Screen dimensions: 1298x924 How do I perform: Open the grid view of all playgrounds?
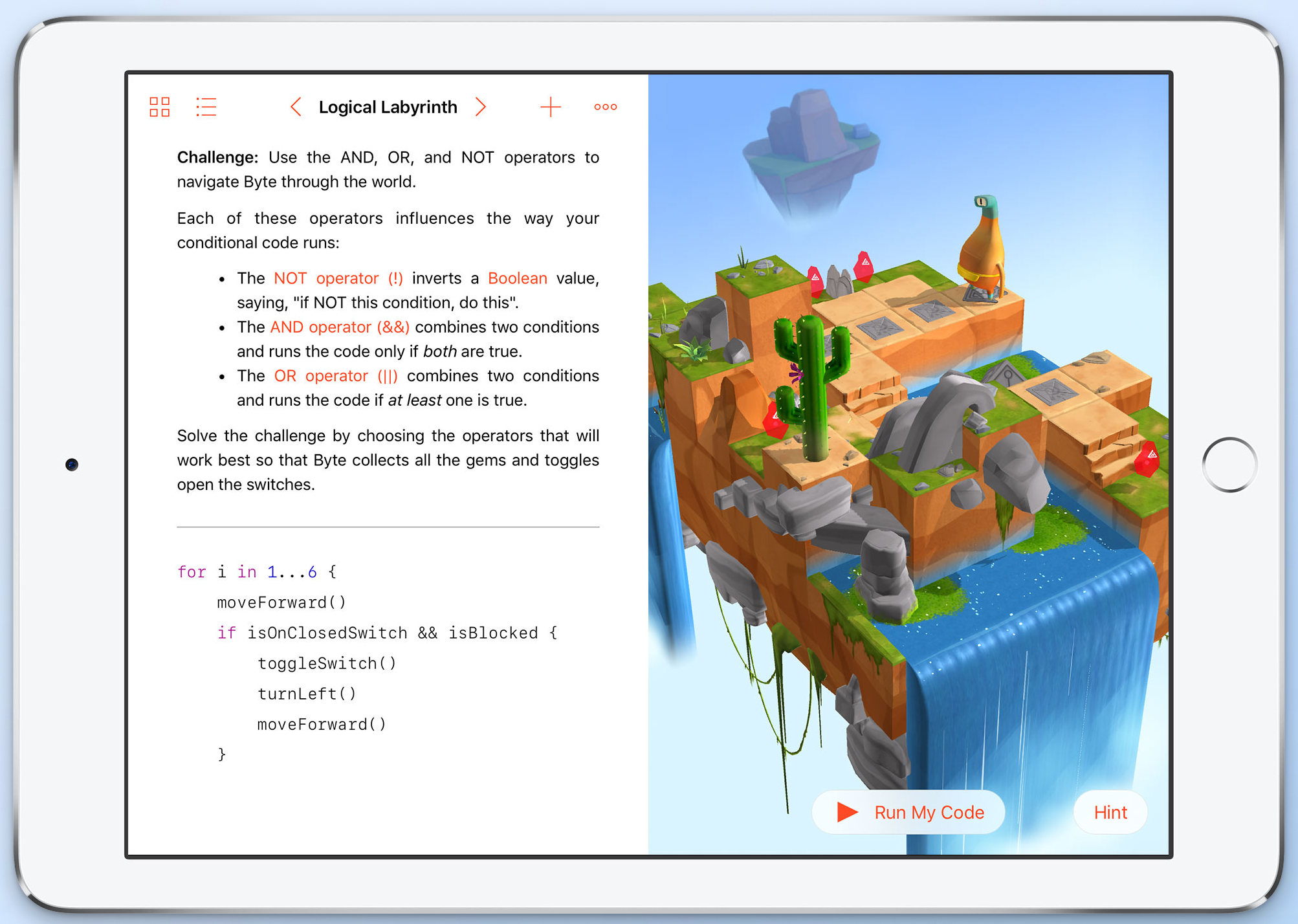(159, 107)
